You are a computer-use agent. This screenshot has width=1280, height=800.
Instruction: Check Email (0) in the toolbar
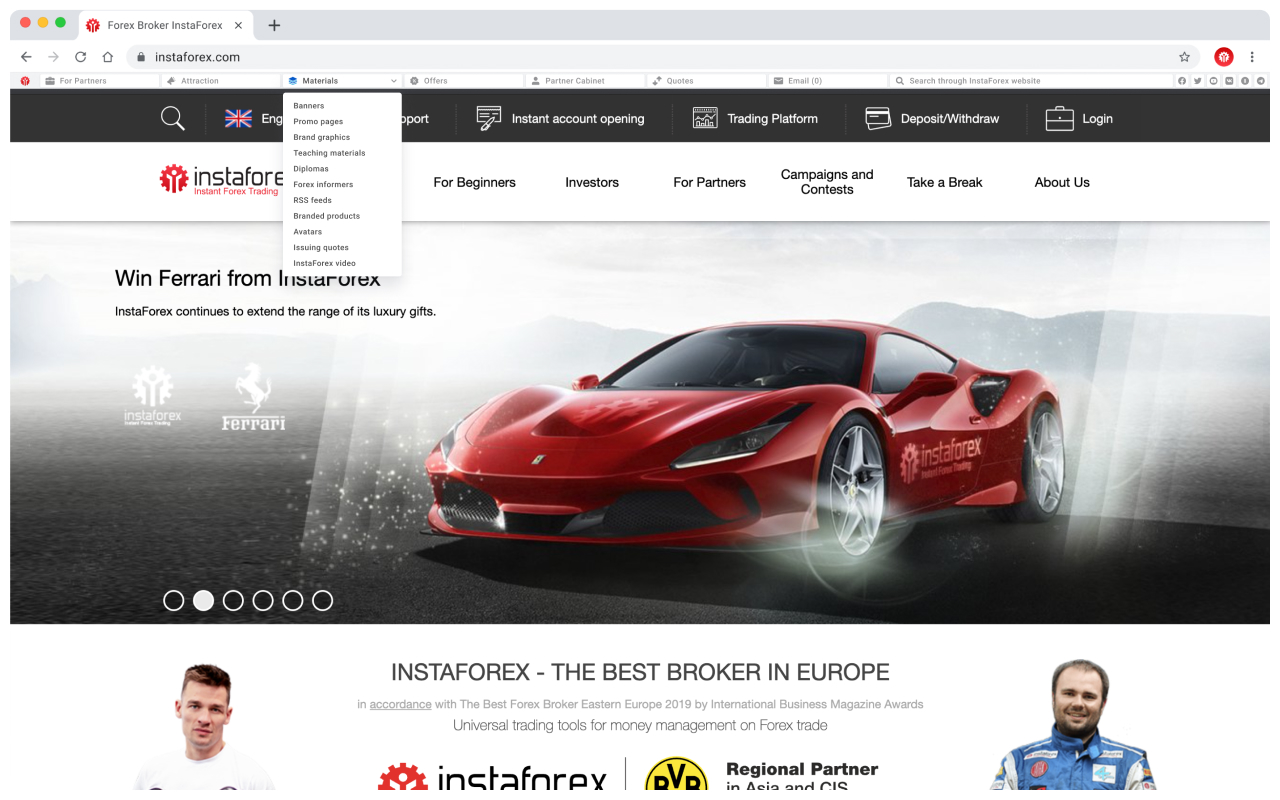(x=829, y=81)
